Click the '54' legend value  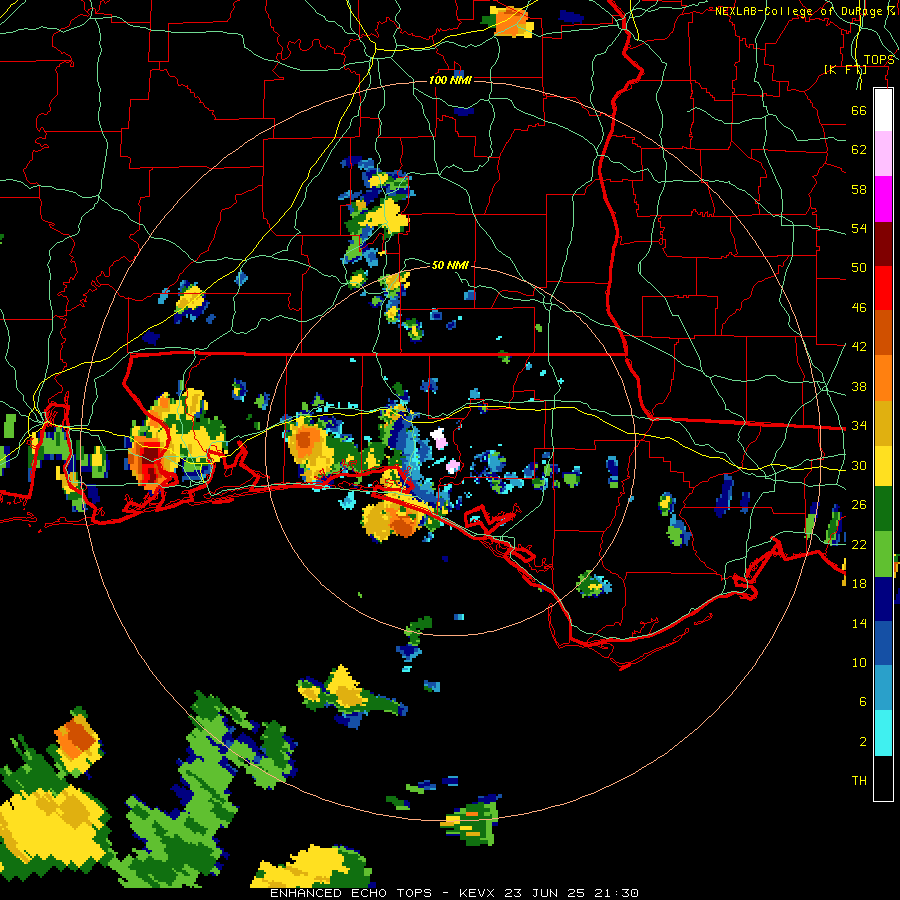(x=859, y=228)
